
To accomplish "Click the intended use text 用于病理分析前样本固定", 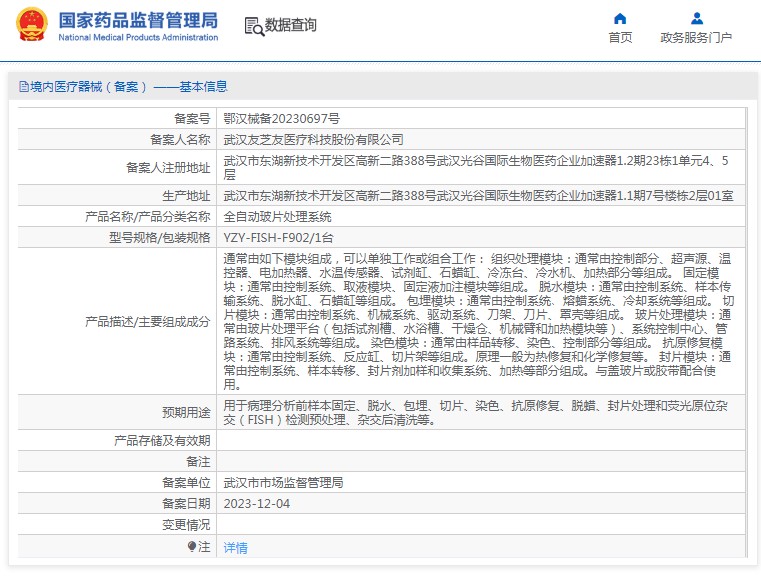I will [x=476, y=412].
